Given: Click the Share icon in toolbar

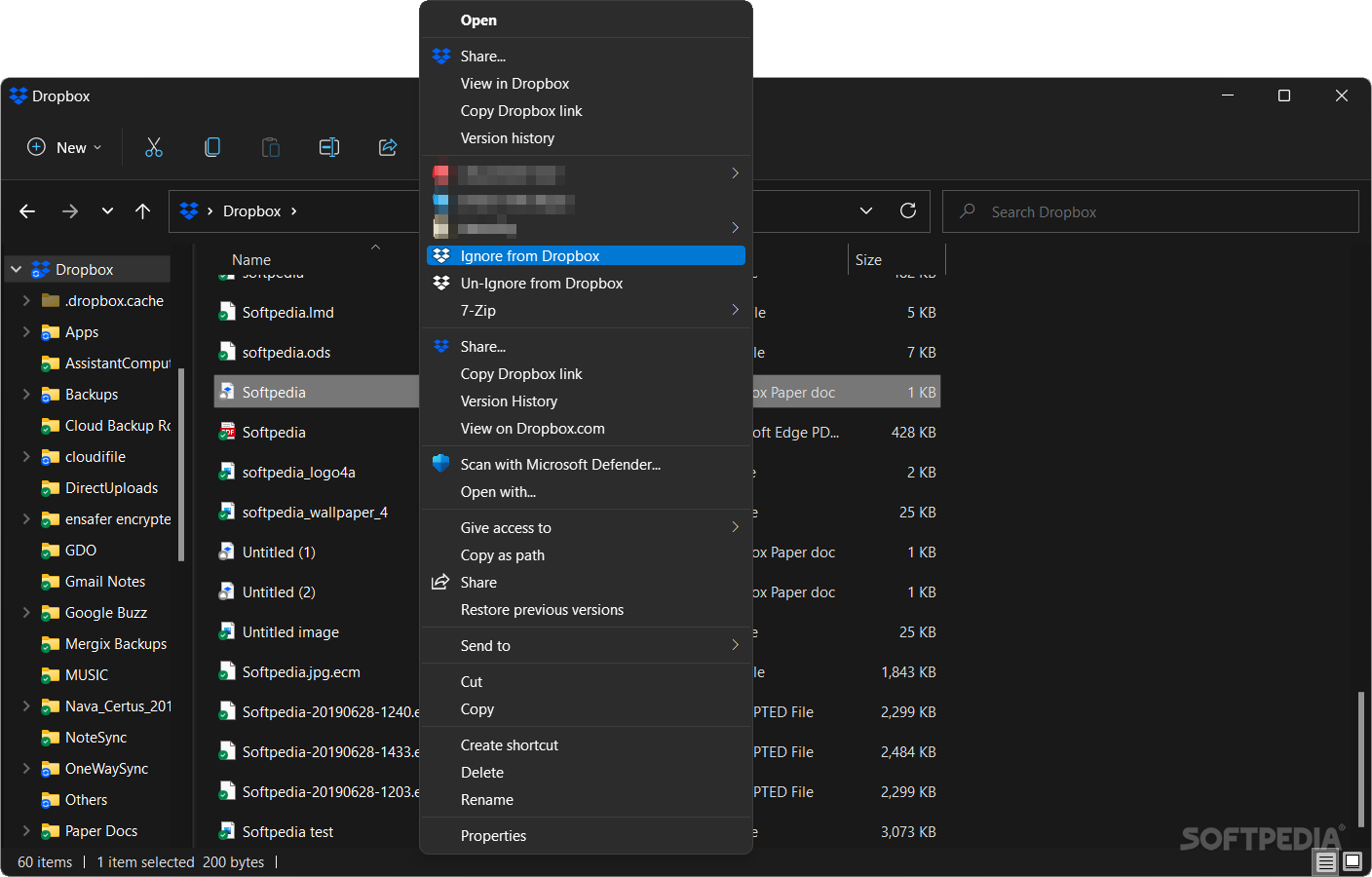Looking at the screenshot, I should [388, 147].
